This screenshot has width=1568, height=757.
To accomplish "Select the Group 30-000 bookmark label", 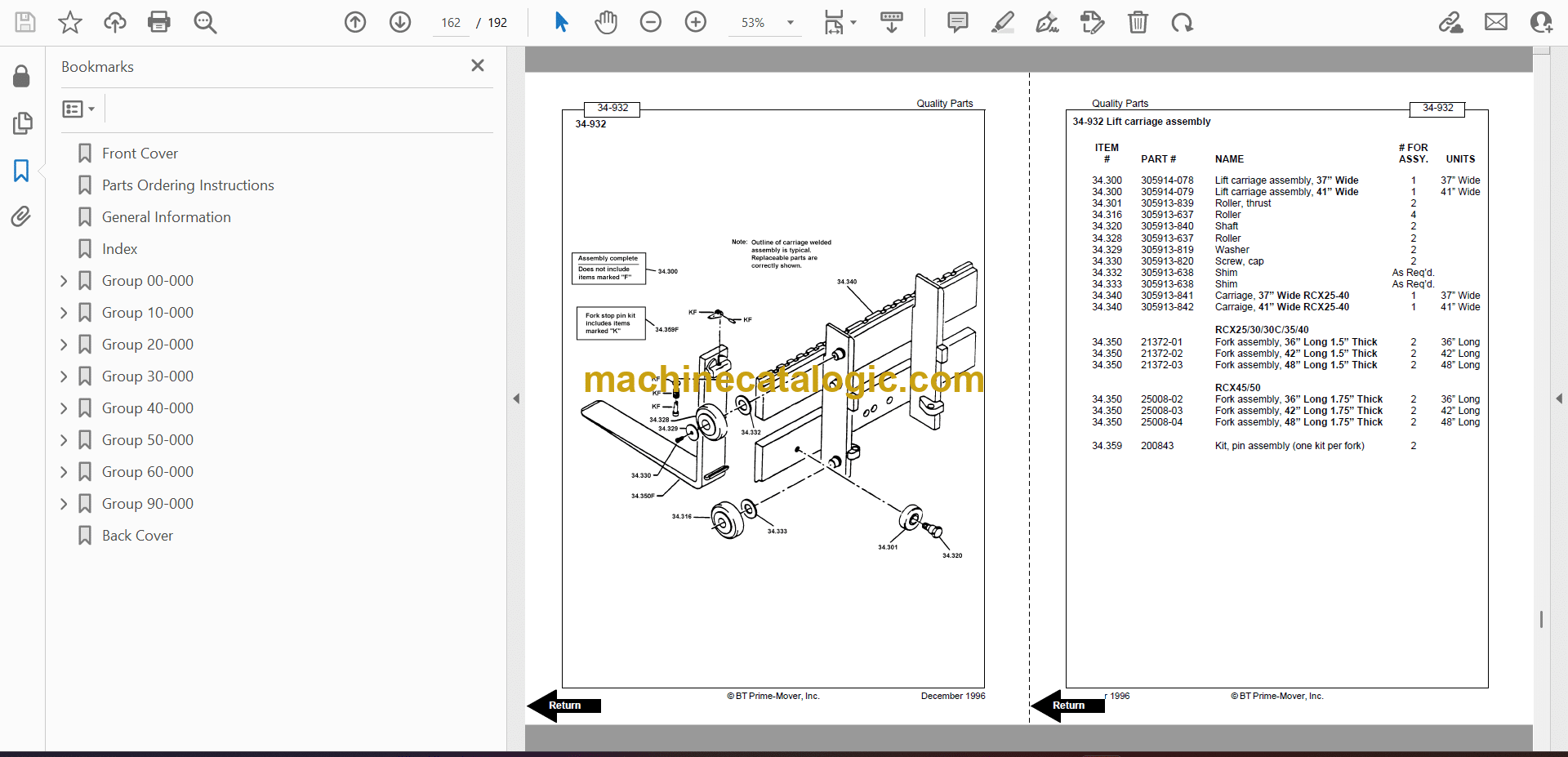I will click(x=148, y=376).
